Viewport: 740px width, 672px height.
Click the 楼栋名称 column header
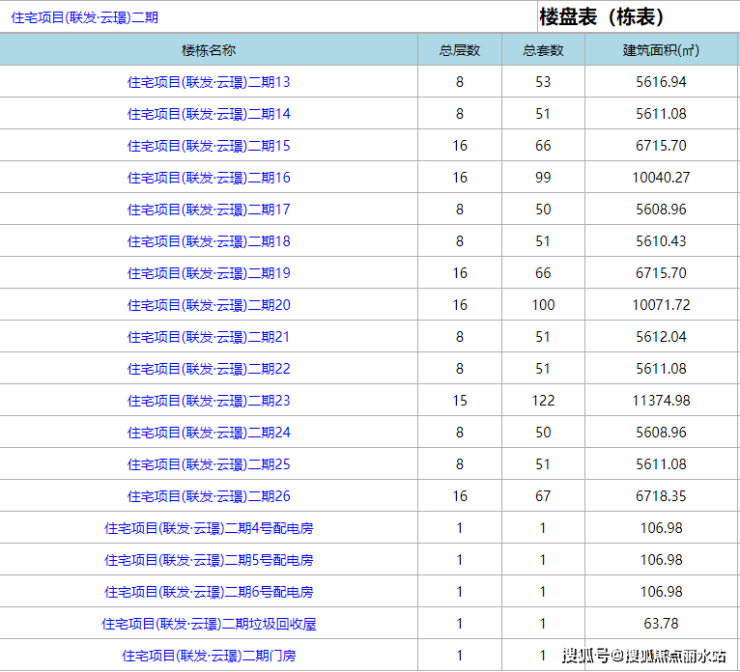coord(209,50)
